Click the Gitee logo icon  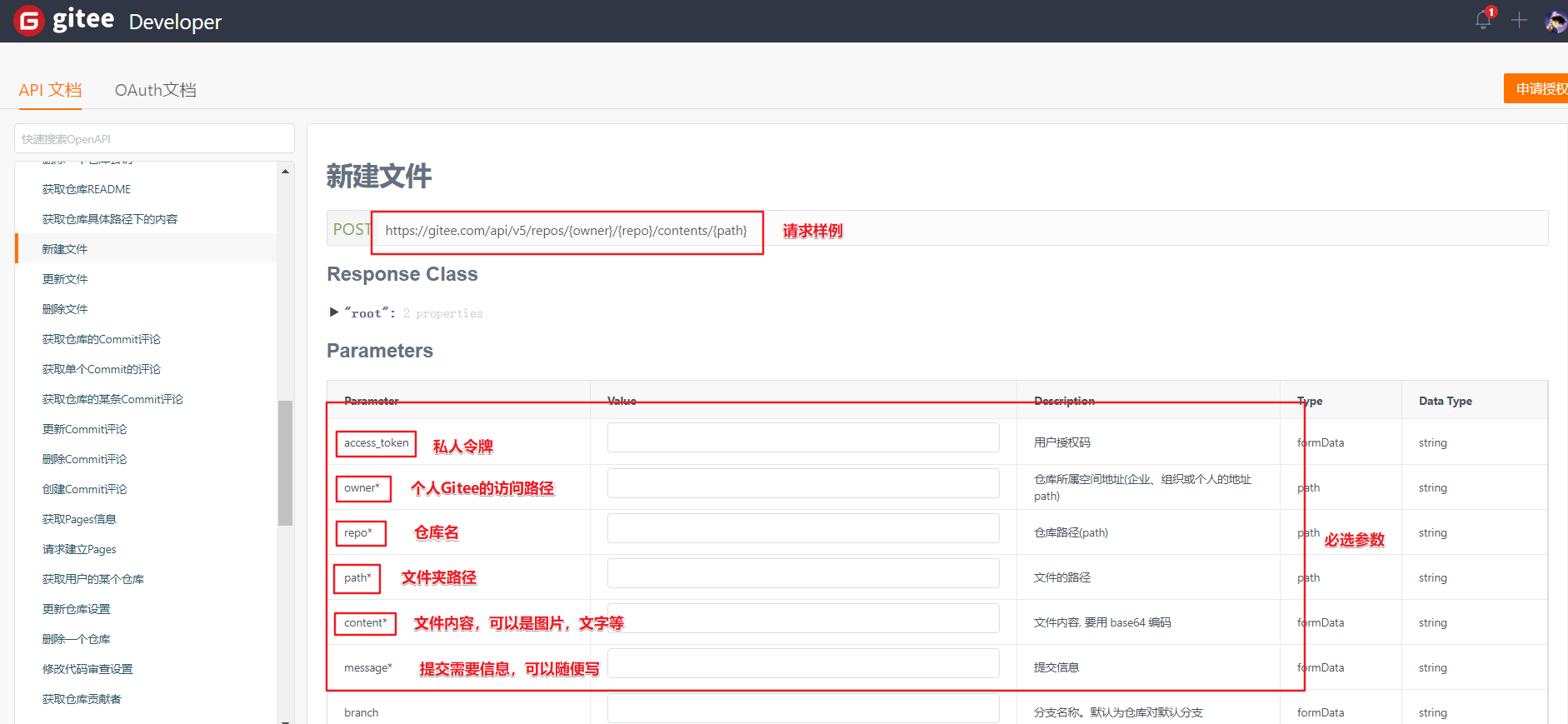(x=29, y=21)
